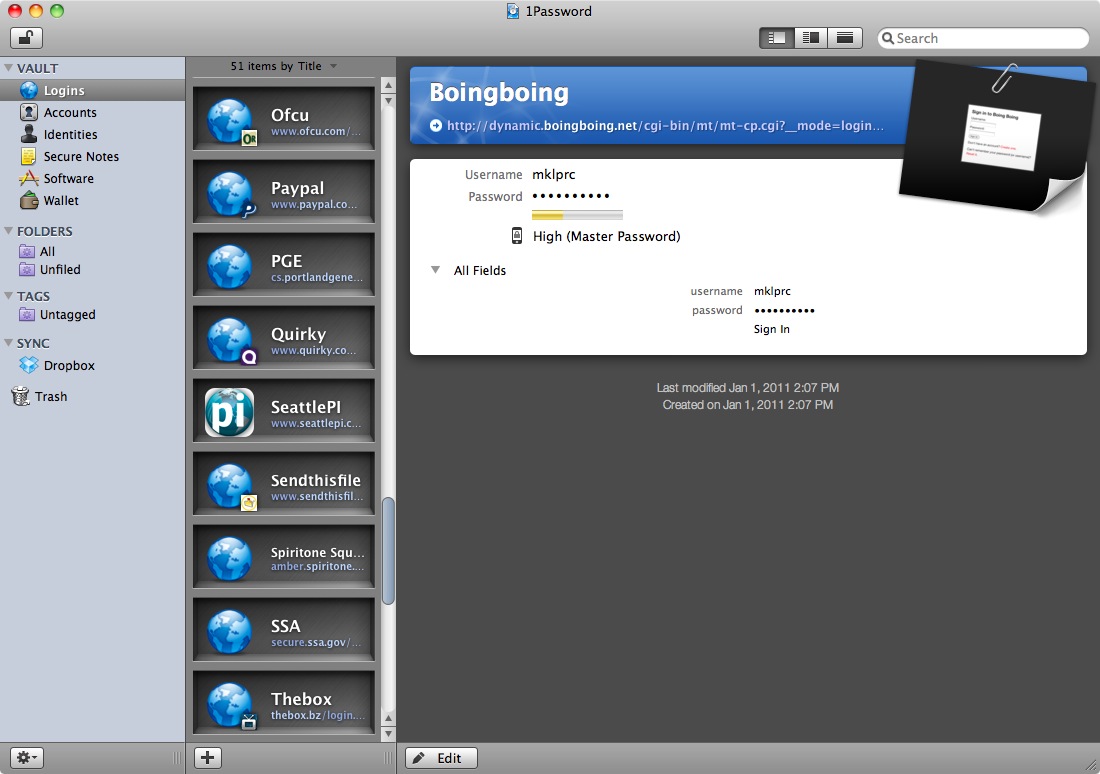Click the Boingboing title heading
Viewport: 1100px width, 774px height.
point(499,93)
